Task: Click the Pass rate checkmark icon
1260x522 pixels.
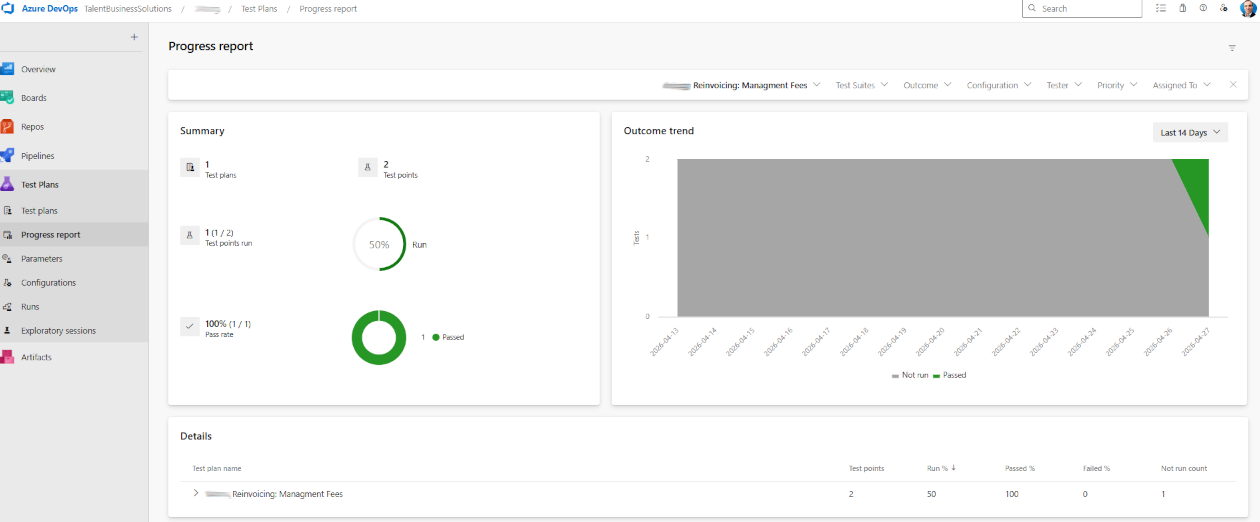Action: pyautogui.click(x=189, y=326)
